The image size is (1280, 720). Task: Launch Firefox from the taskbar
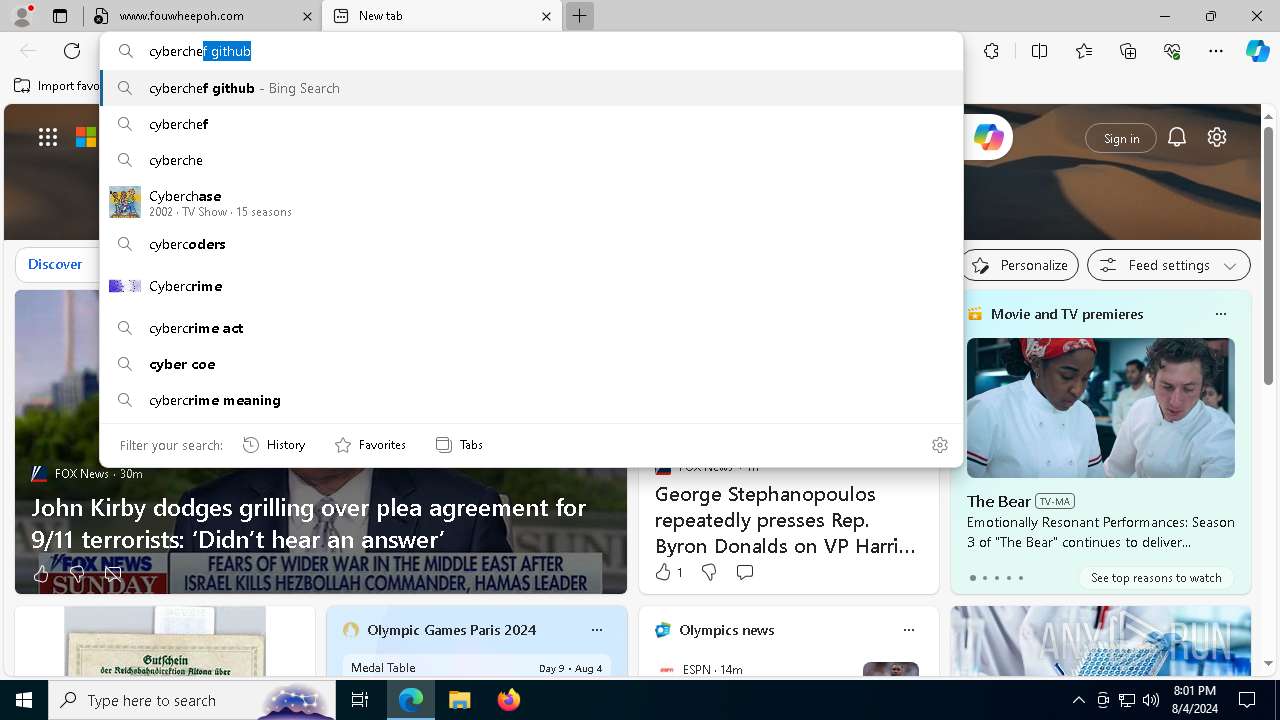(508, 700)
